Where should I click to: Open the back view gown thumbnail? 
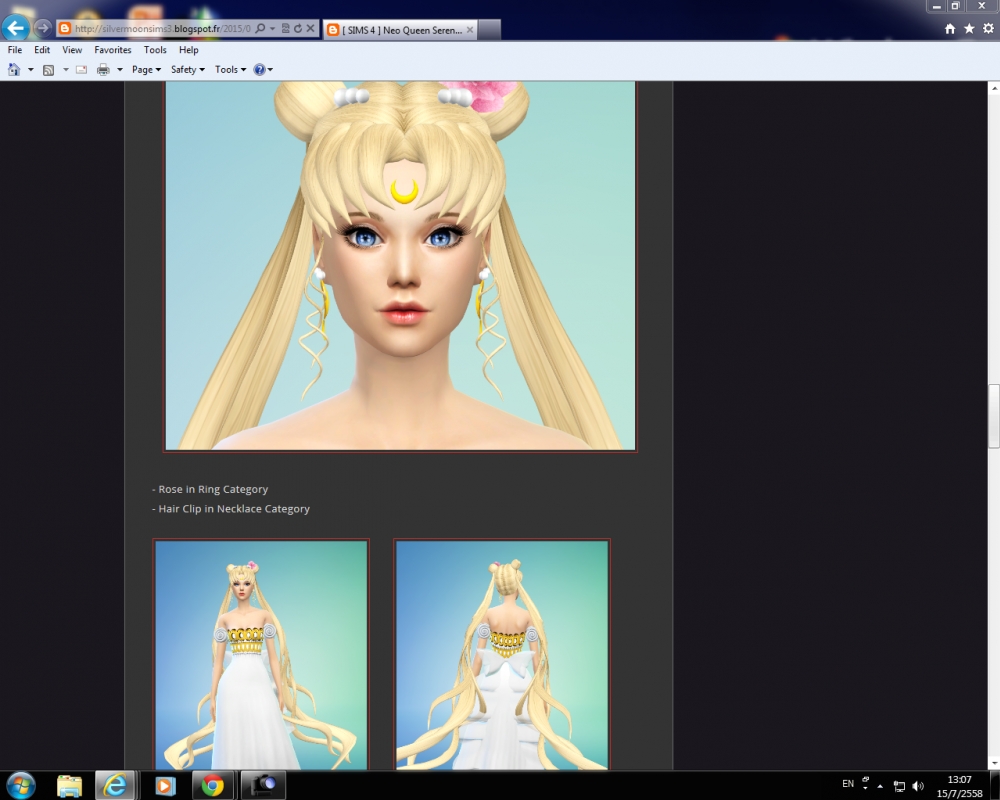tap(502, 655)
